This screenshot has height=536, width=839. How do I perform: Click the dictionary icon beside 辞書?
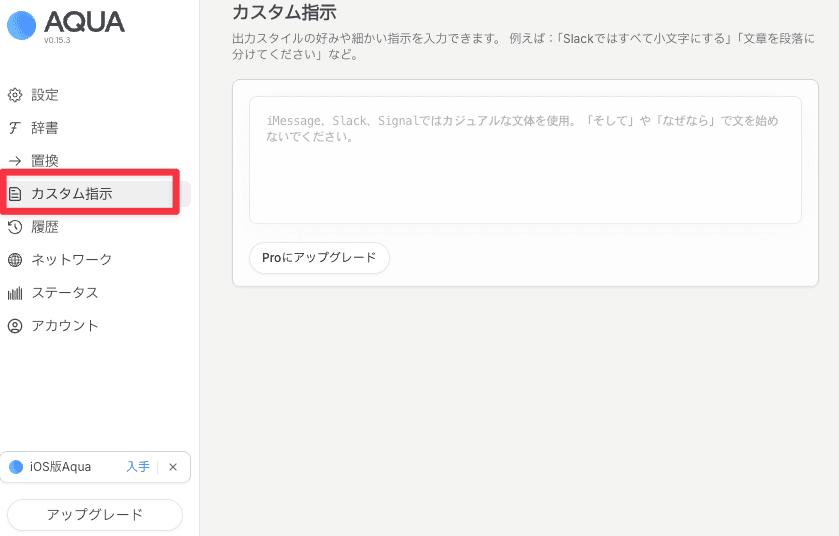coord(15,128)
